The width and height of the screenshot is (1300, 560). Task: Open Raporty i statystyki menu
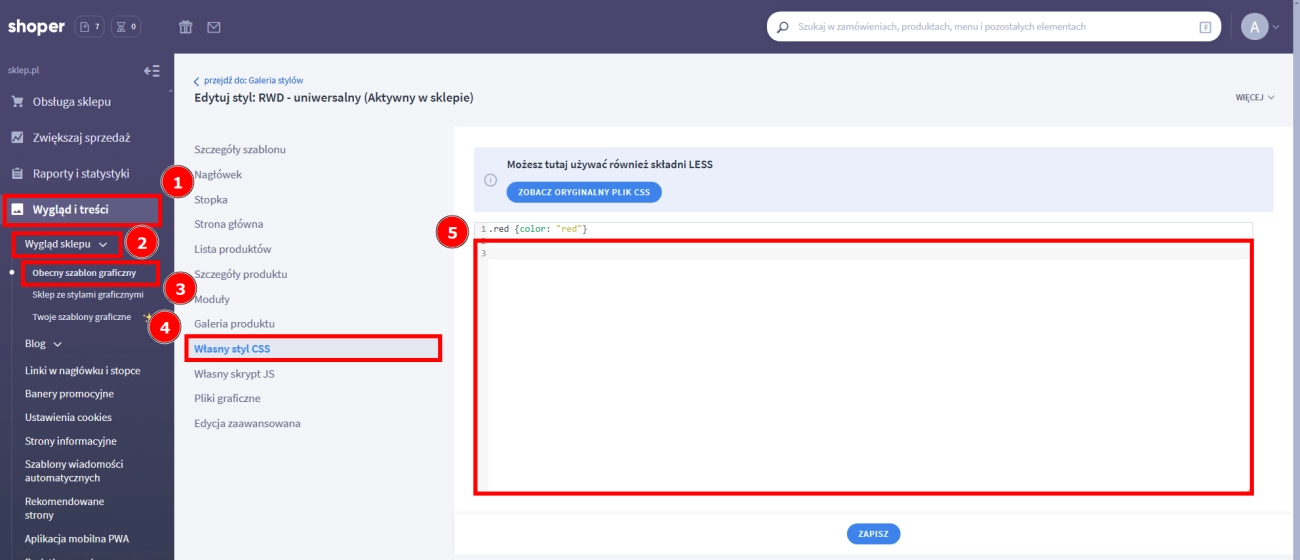80,173
